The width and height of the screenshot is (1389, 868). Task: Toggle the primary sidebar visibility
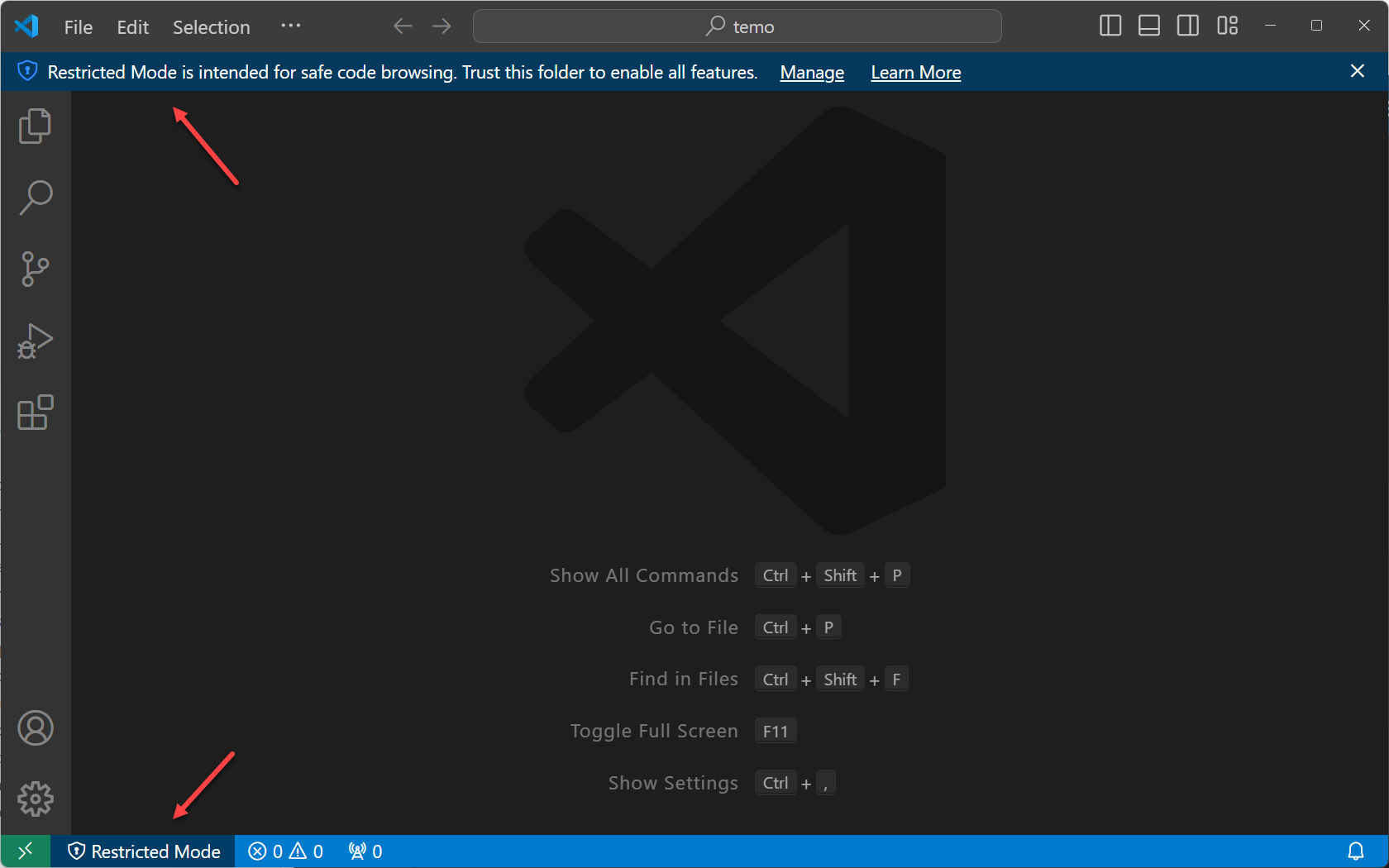(x=1110, y=26)
